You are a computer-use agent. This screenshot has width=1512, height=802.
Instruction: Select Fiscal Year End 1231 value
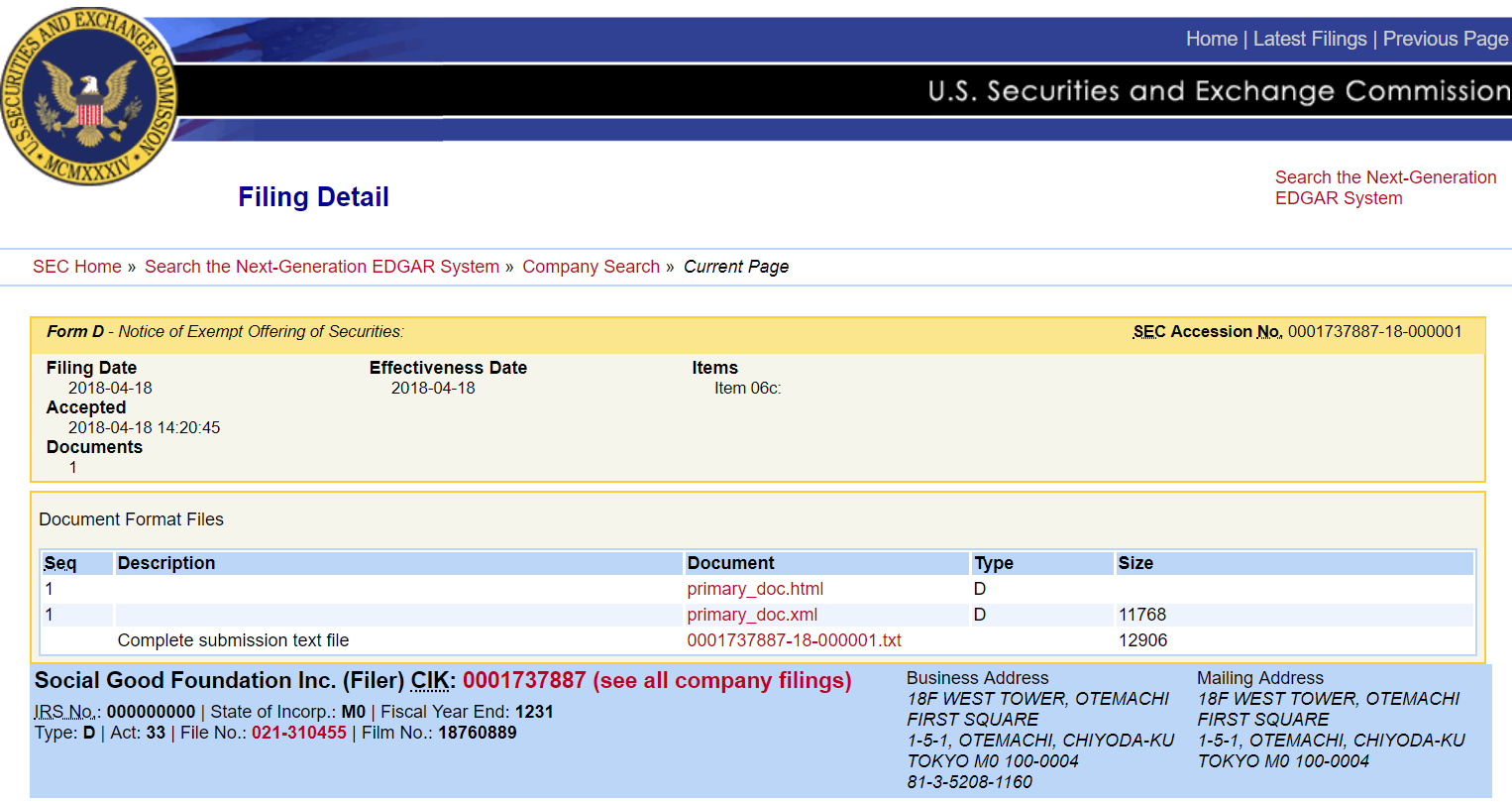[534, 712]
